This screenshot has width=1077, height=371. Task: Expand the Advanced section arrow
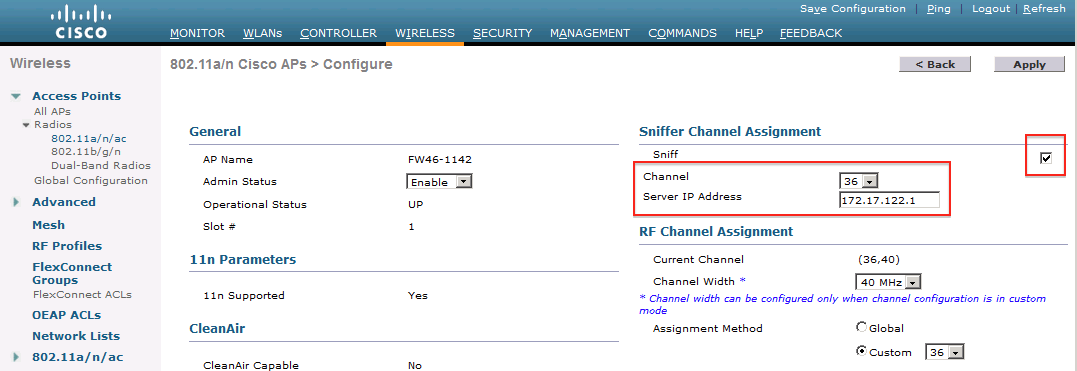16,202
